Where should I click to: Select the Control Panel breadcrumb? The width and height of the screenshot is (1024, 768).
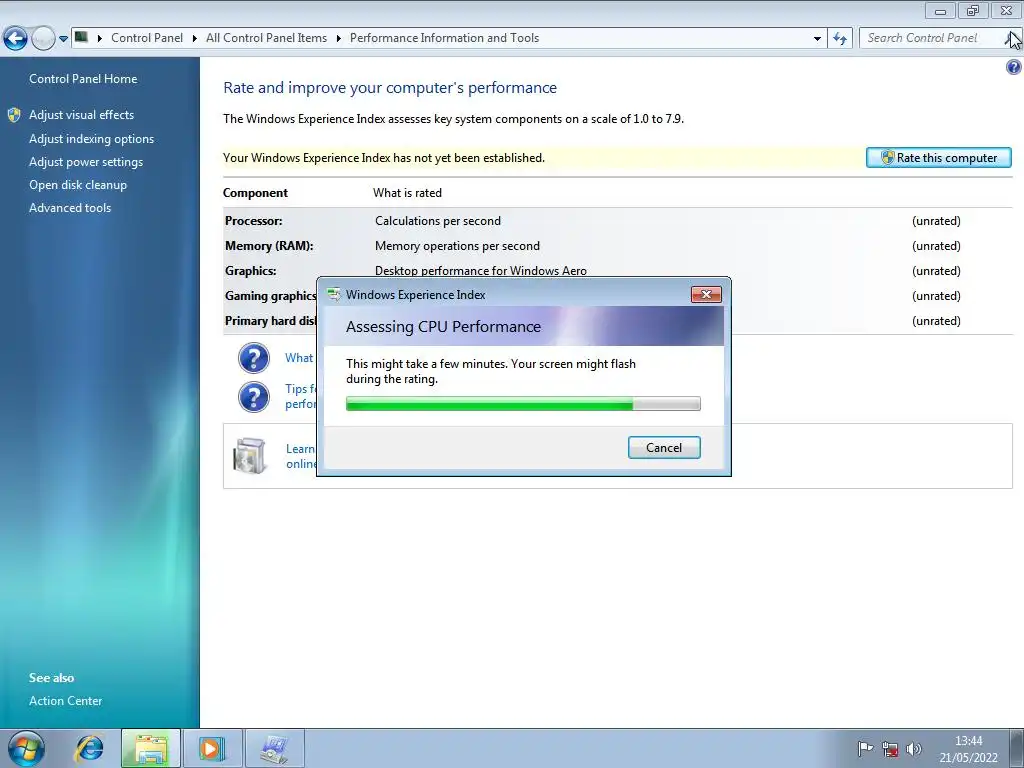point(147,38)
